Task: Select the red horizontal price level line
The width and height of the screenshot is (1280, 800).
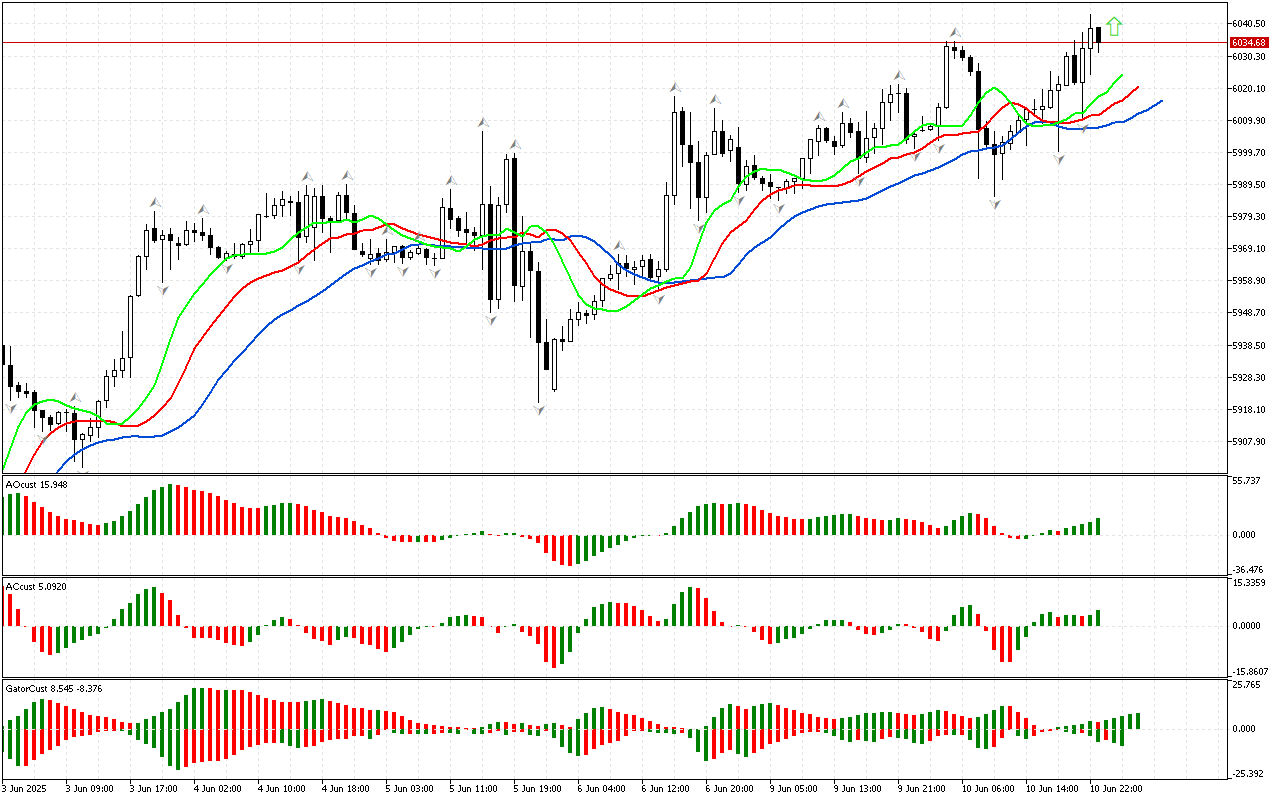Action: coord(600,43)
